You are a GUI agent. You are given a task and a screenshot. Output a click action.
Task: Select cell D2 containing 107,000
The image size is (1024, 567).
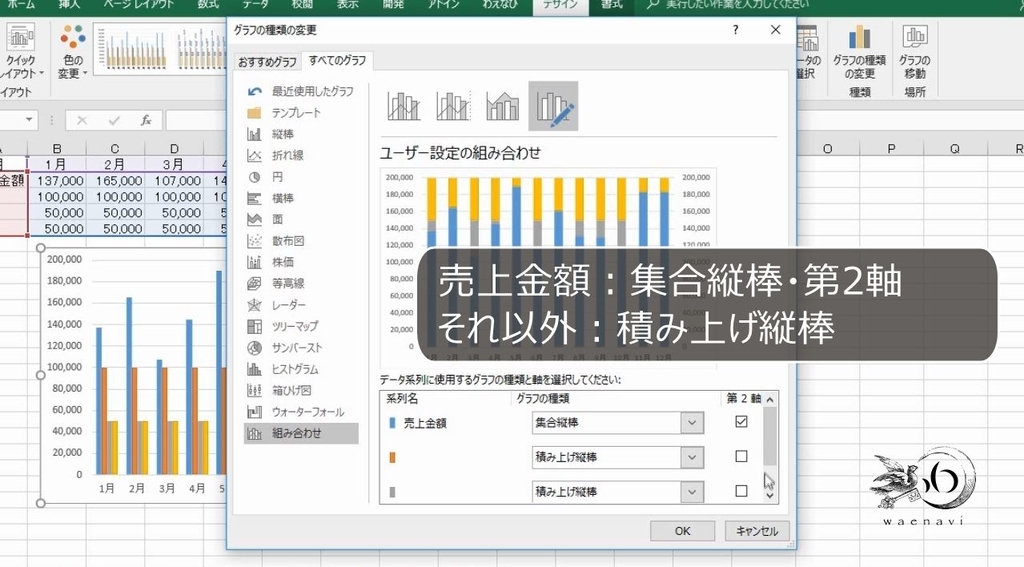(174, 181)
